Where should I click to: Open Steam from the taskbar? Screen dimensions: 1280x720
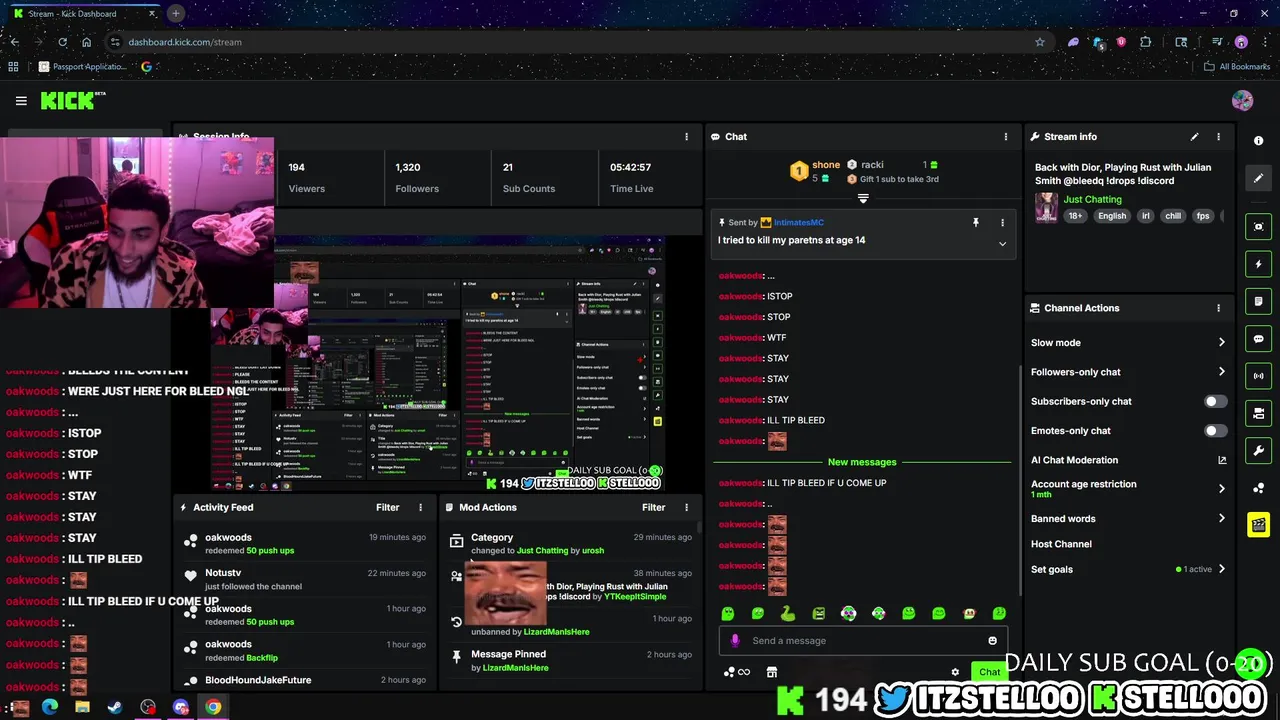(115, 707)
